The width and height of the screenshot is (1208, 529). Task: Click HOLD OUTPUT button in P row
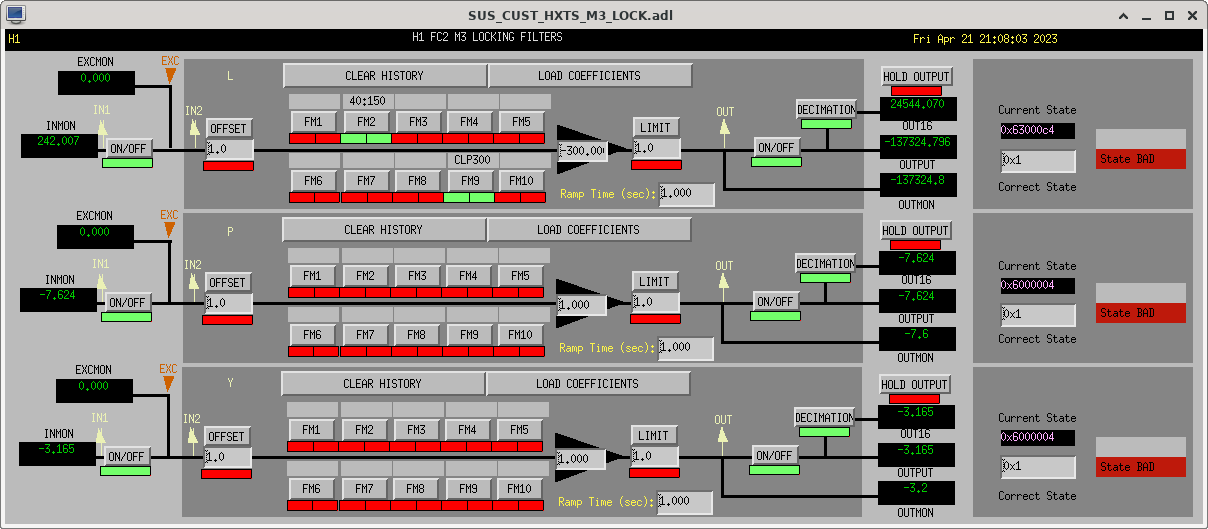coord(915,230)
